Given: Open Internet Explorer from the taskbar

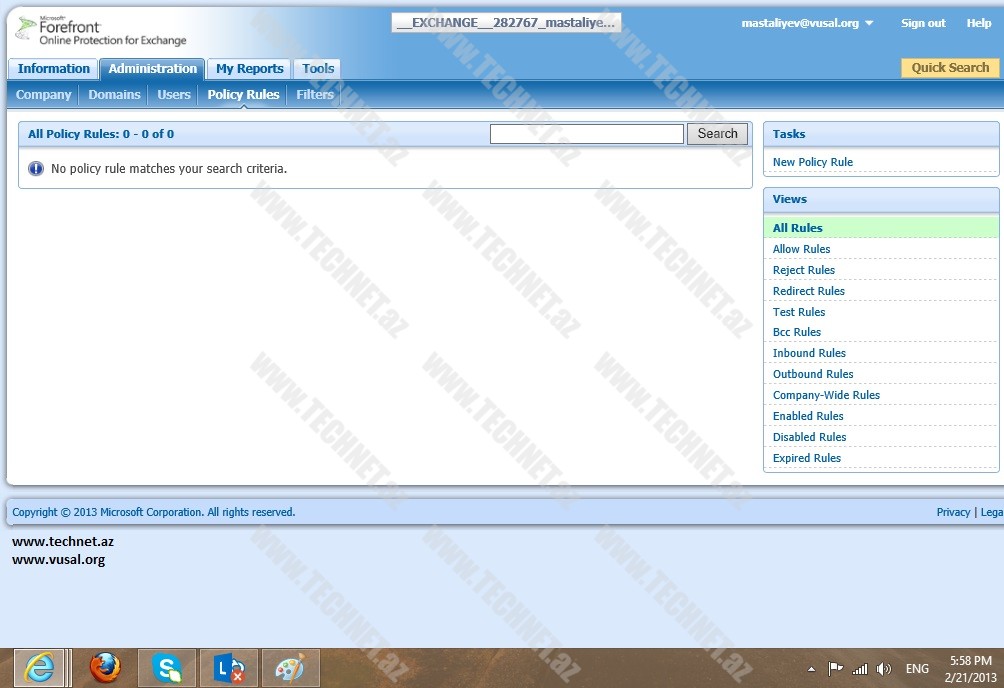Looking at the screenshot, I should click(x=40, y=668).
